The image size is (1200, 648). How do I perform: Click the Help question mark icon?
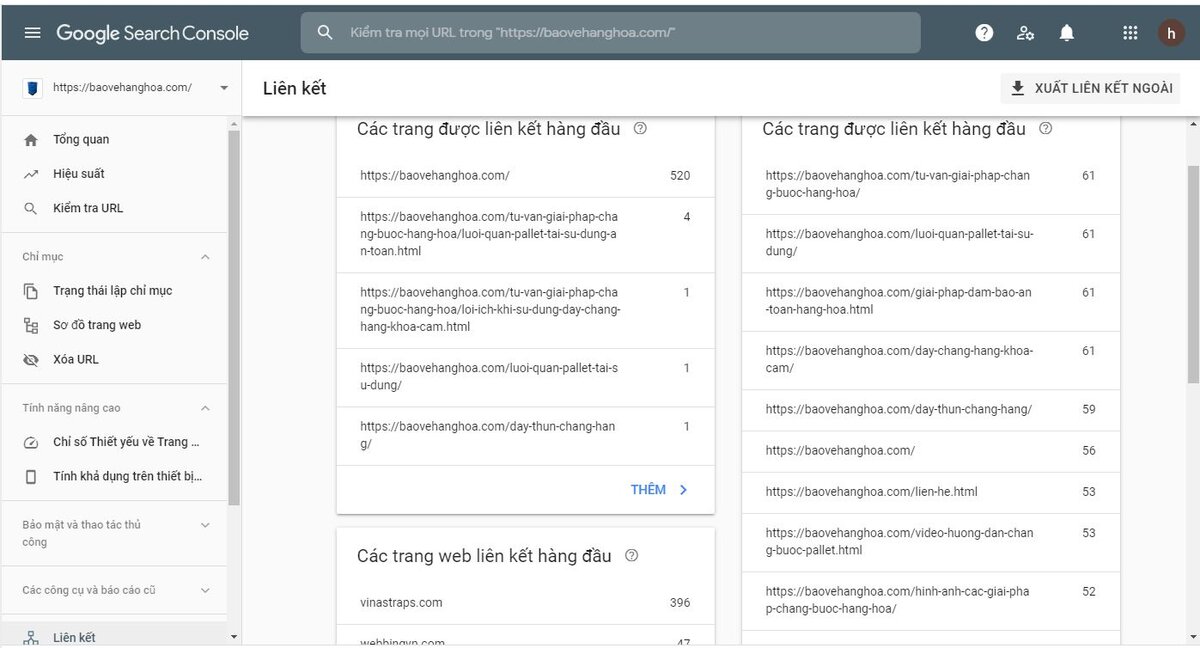tap(984, 33)
